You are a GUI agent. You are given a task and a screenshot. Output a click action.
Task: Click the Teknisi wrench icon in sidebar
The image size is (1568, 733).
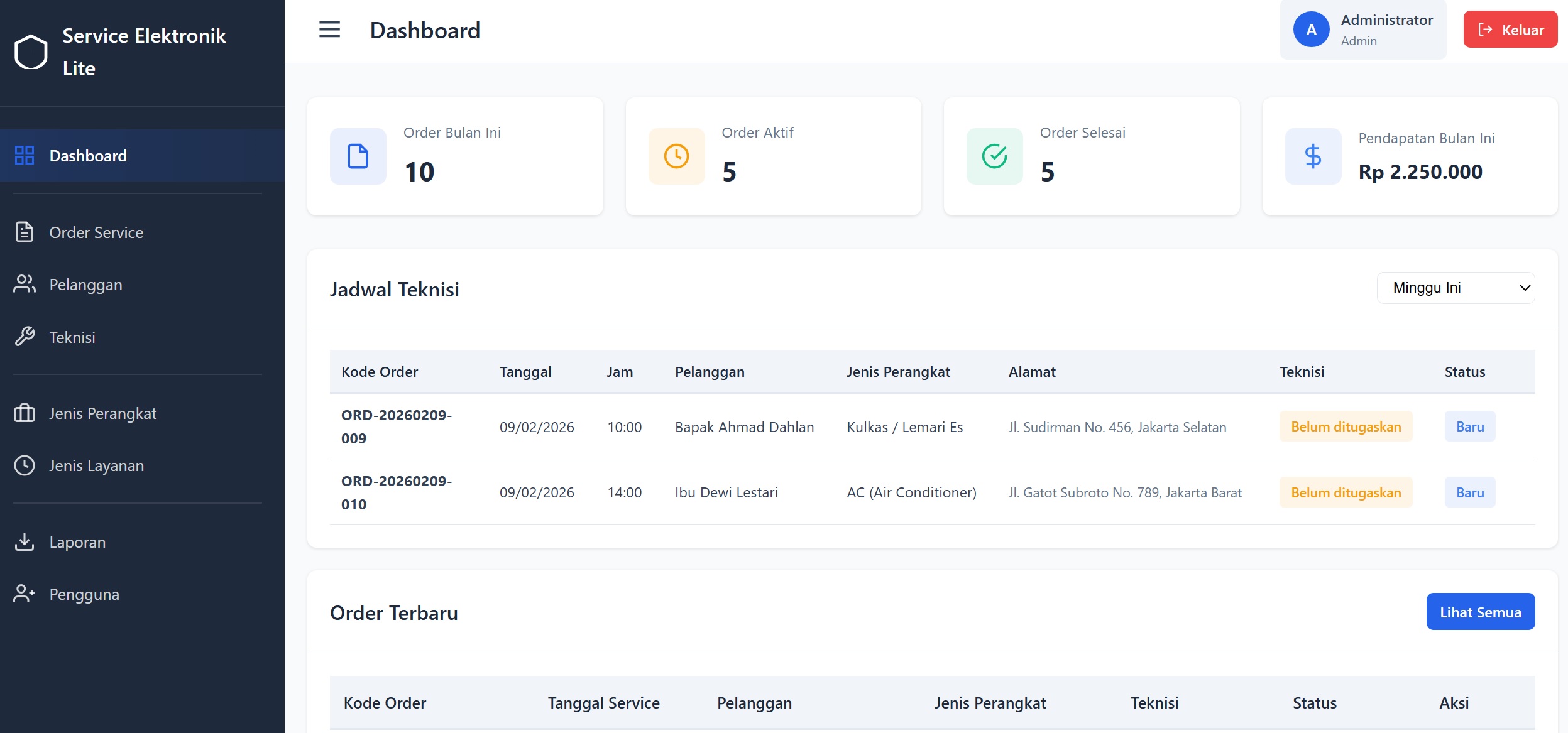pos(25,337)
